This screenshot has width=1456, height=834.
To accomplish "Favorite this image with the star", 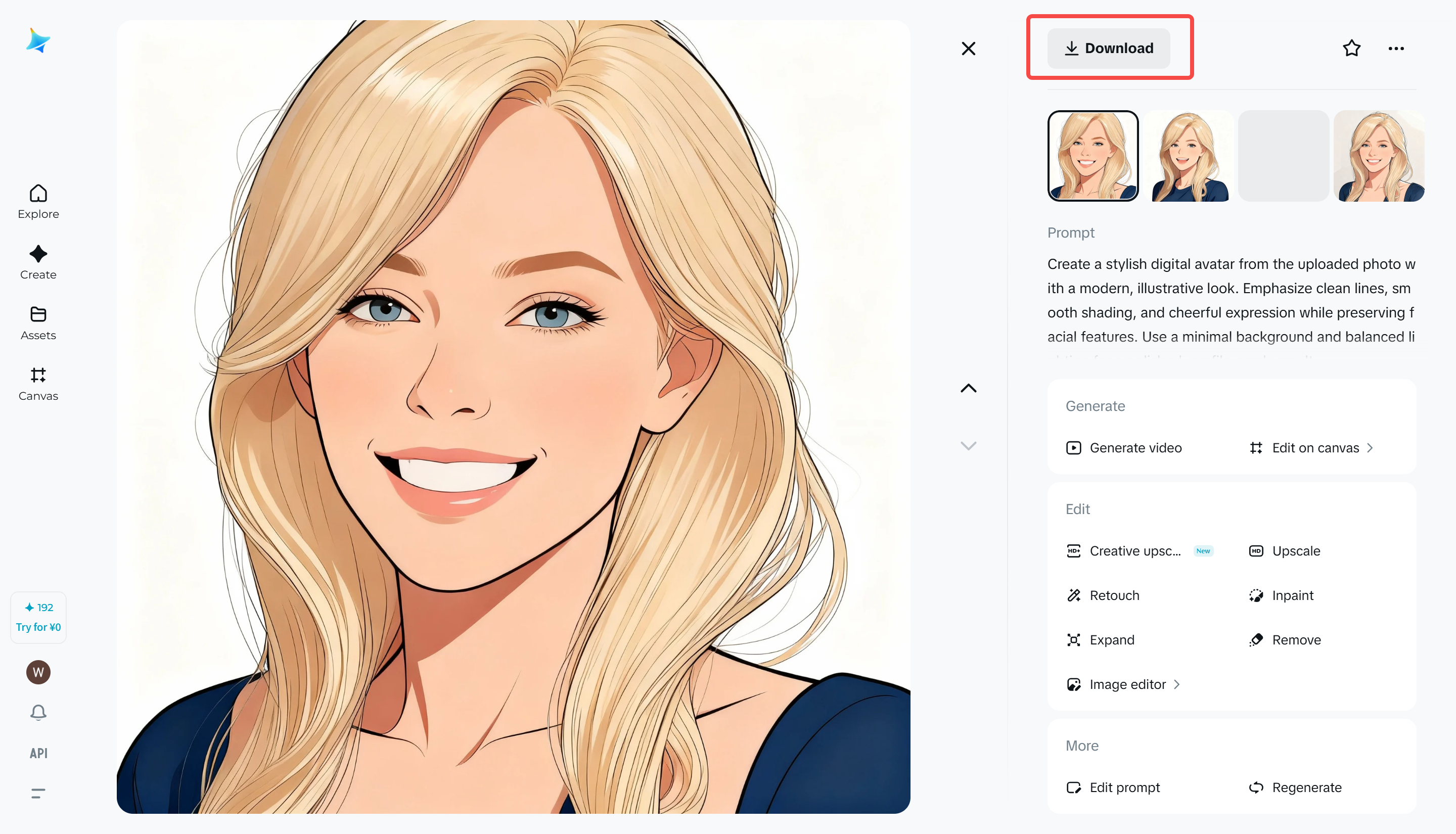I will (x=1351, y=48).
